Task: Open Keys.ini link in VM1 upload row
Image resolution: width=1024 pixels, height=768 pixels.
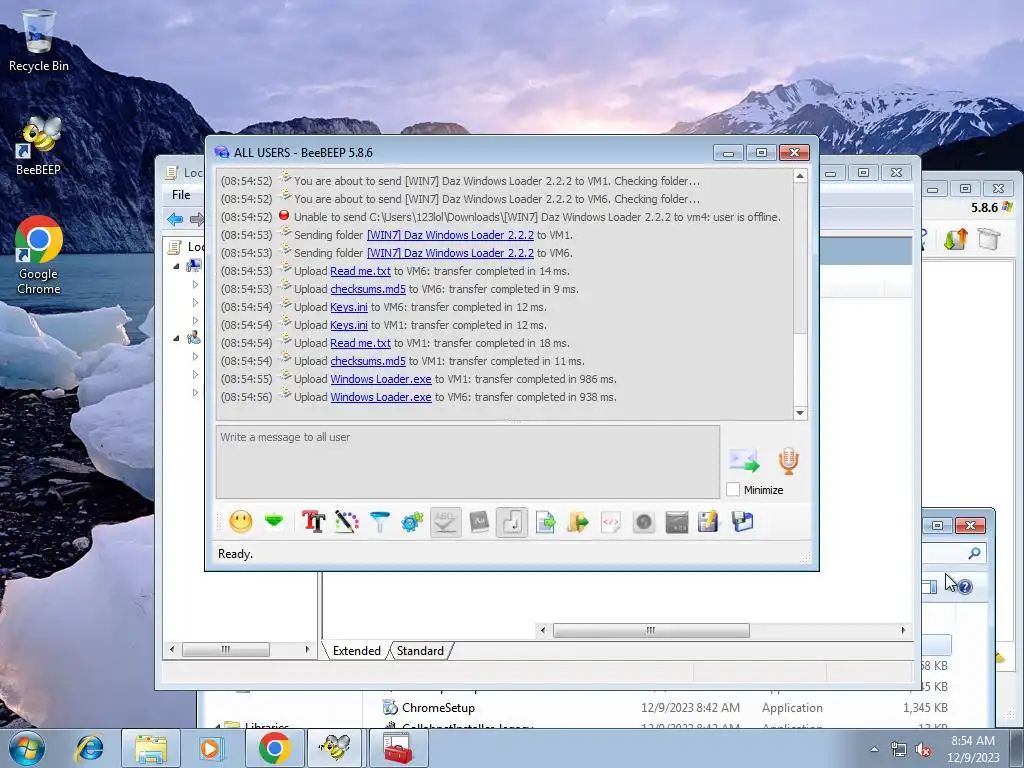Action: tap(349, 325)
